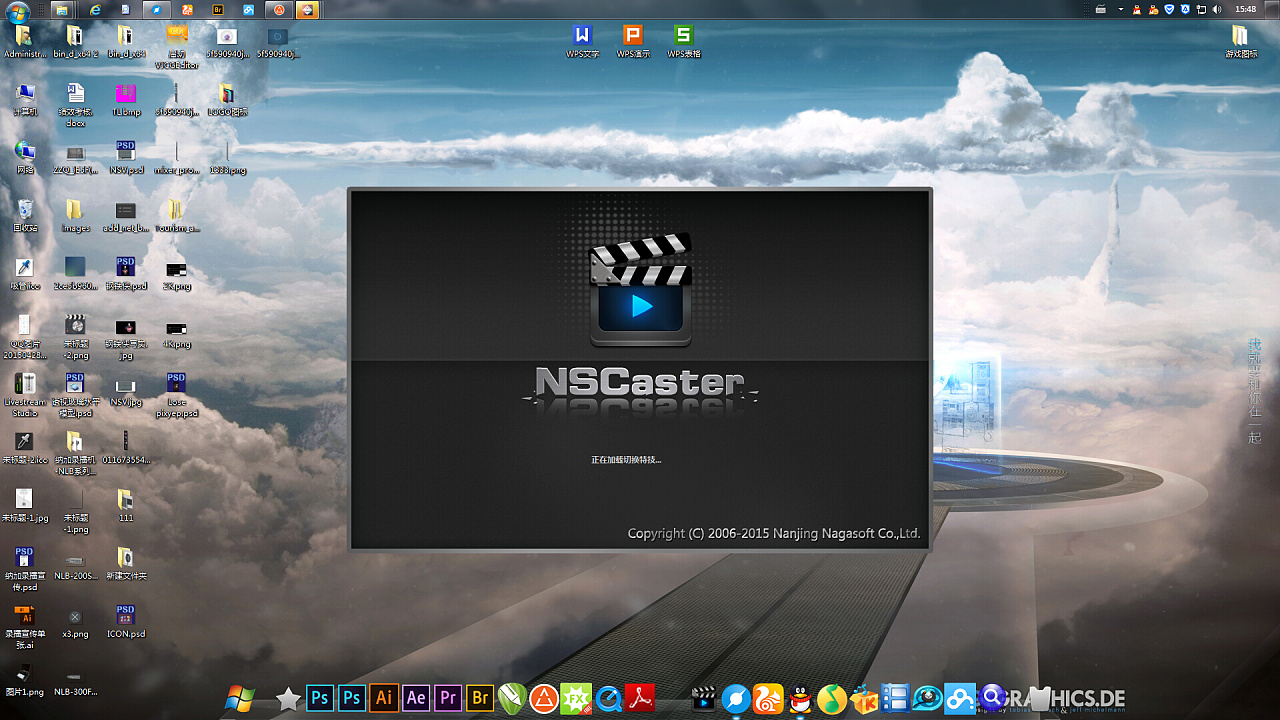
Task: Open Internet Explorer from the top taskbar
Action: (x=96, y=10)
